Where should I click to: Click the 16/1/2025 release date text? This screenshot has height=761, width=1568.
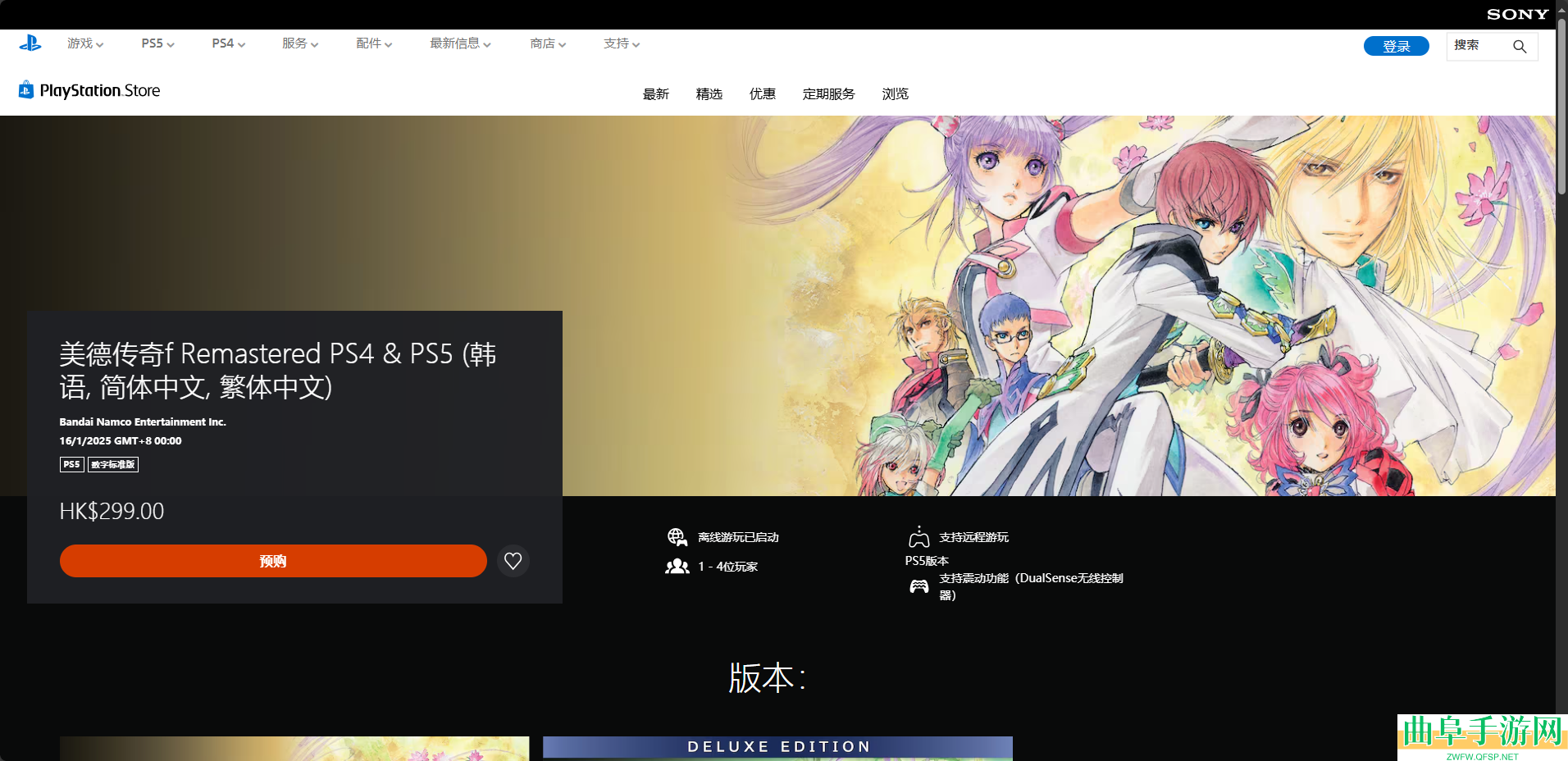tap(121, 440)
